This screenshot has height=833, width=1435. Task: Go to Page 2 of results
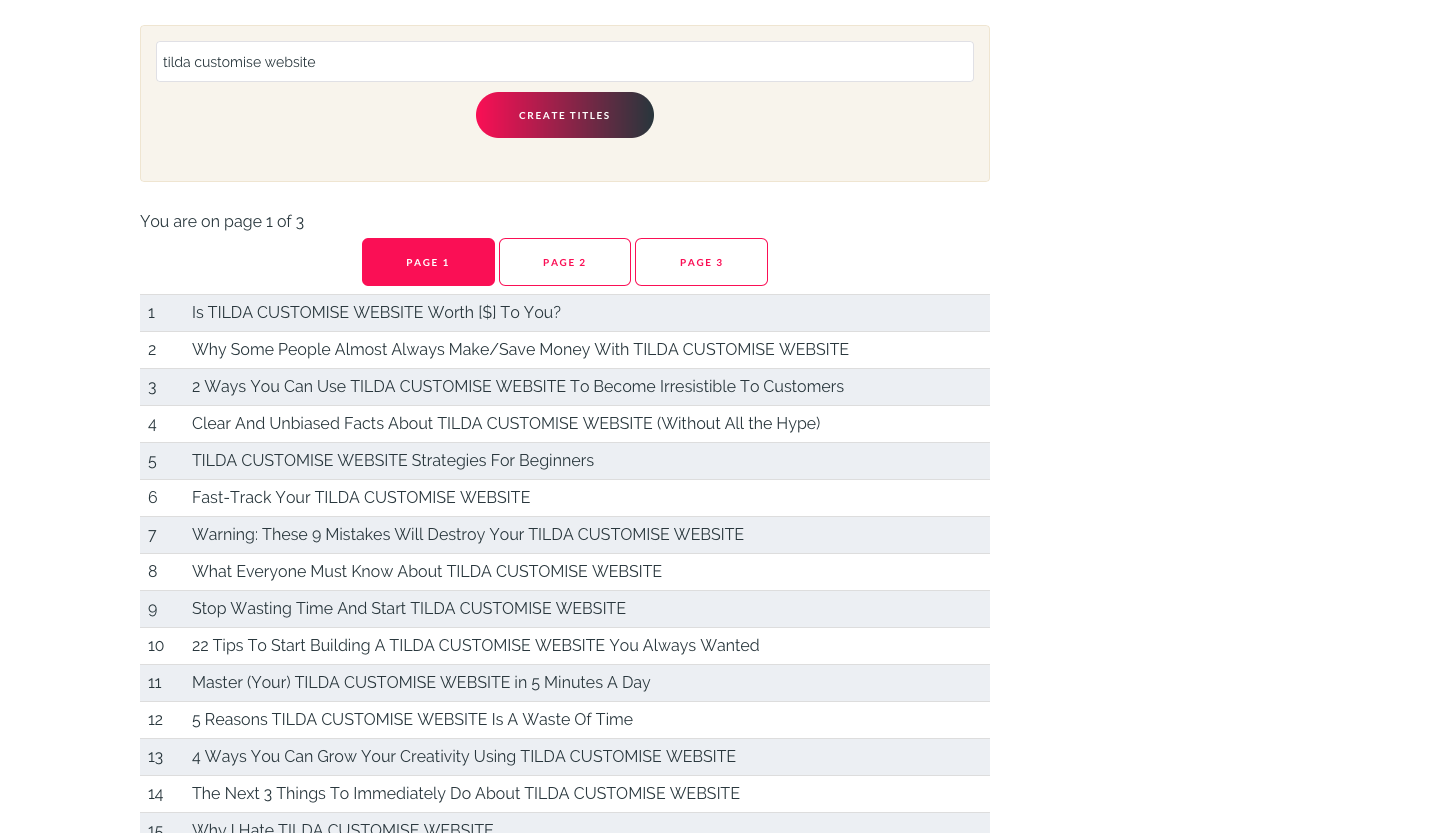565,262
